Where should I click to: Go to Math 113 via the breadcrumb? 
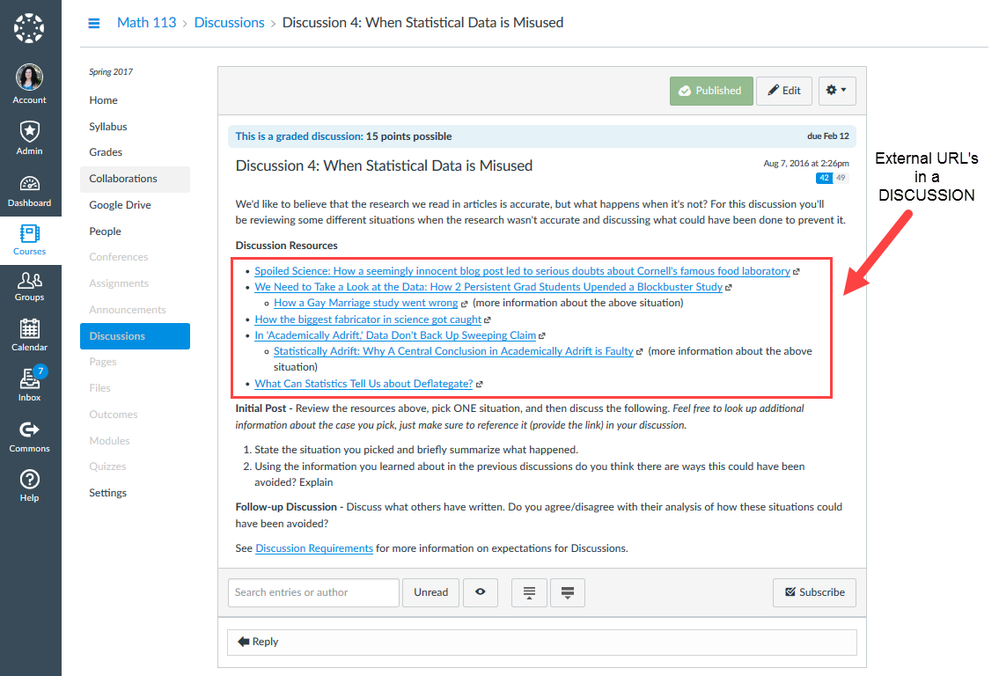(x=146, y=22)
